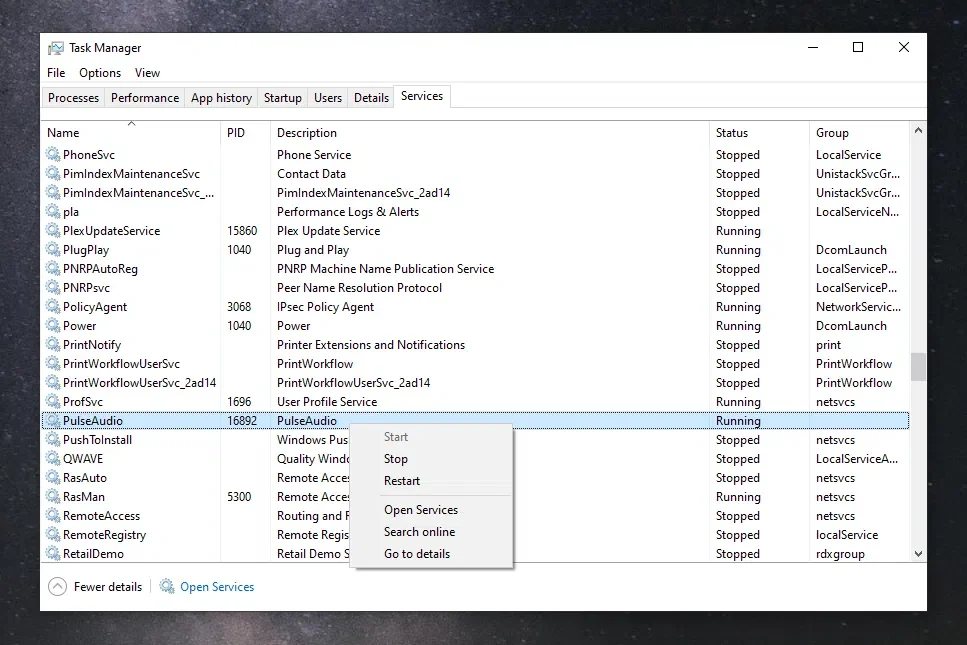Select Stop in the context menu

click(396, 459)
